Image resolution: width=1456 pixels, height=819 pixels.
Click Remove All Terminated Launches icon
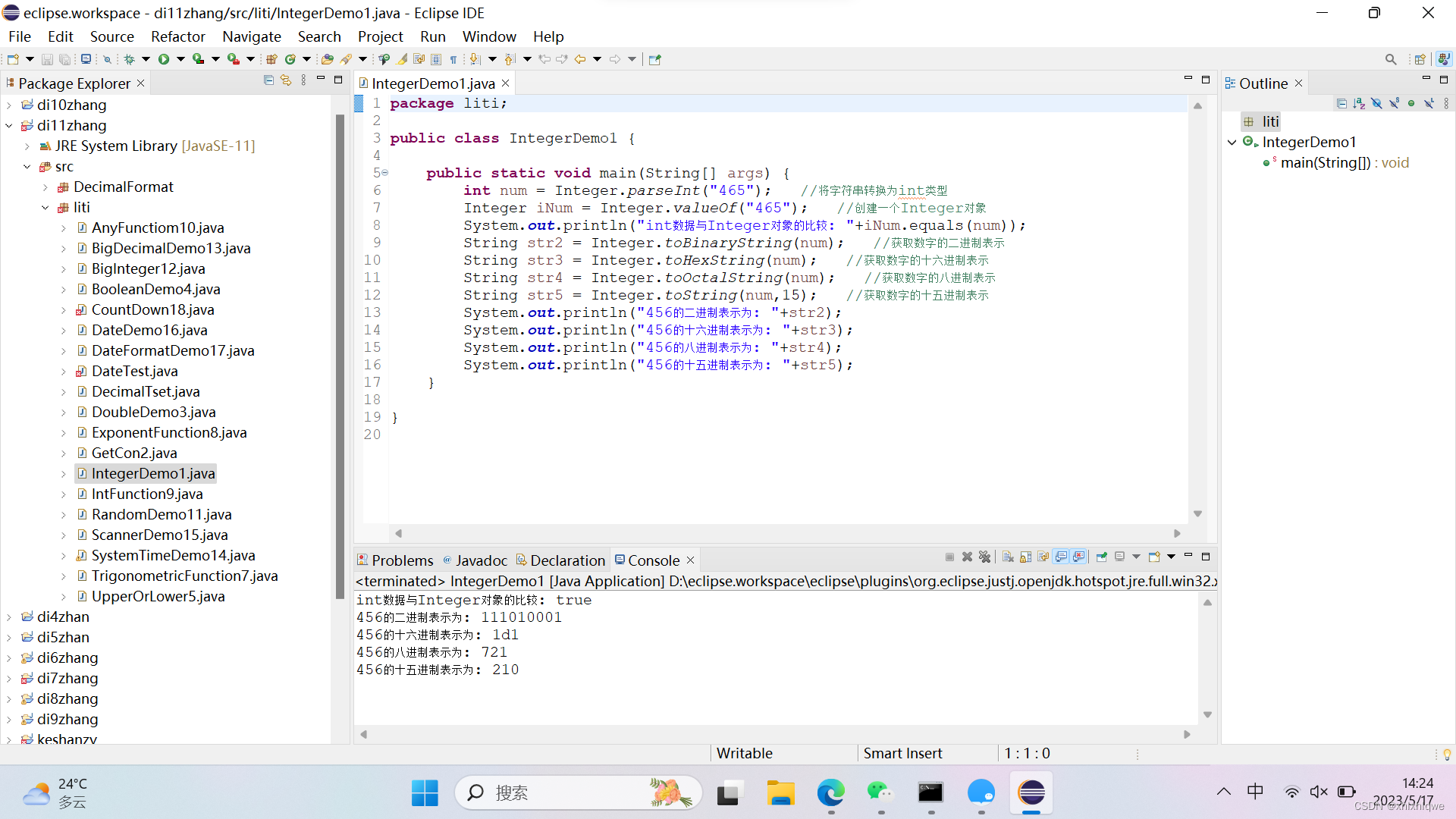(x=984, y=557)
